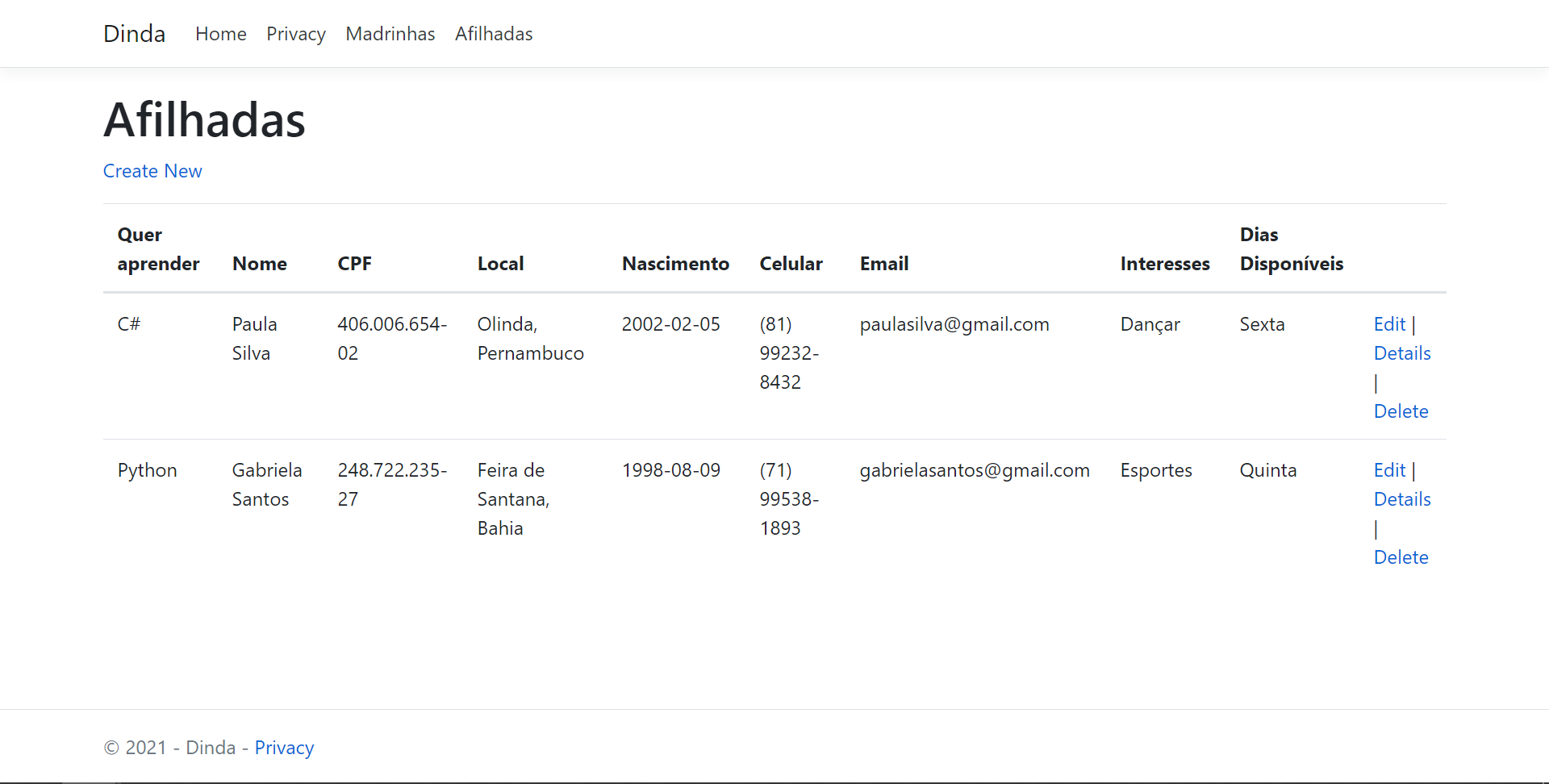Click the Quer aprender column header
The width and height of the screenshot is (1549, 784).
coord(159,249)
